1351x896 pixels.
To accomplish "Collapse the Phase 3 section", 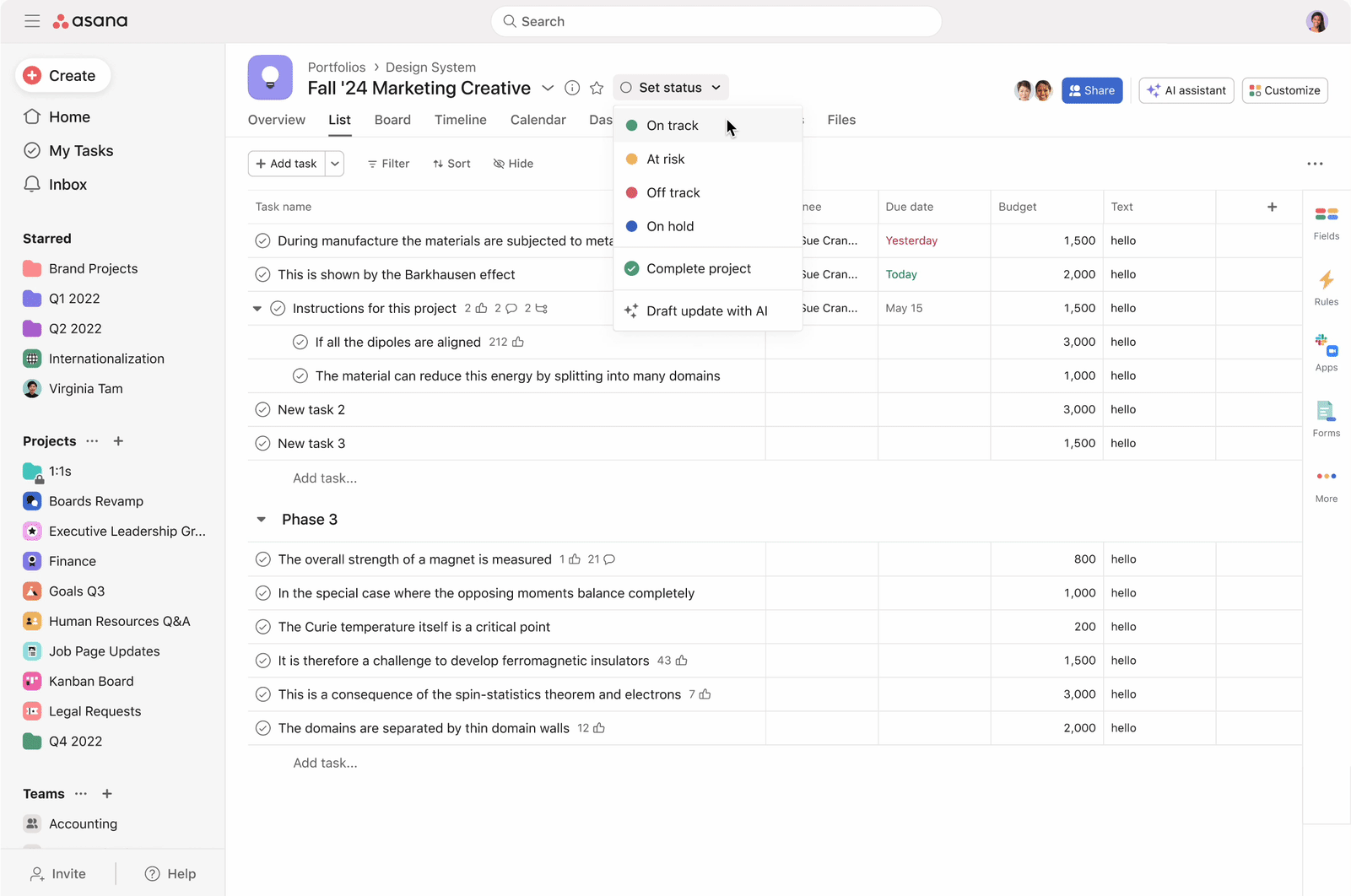I will click(x=261, y=519).
